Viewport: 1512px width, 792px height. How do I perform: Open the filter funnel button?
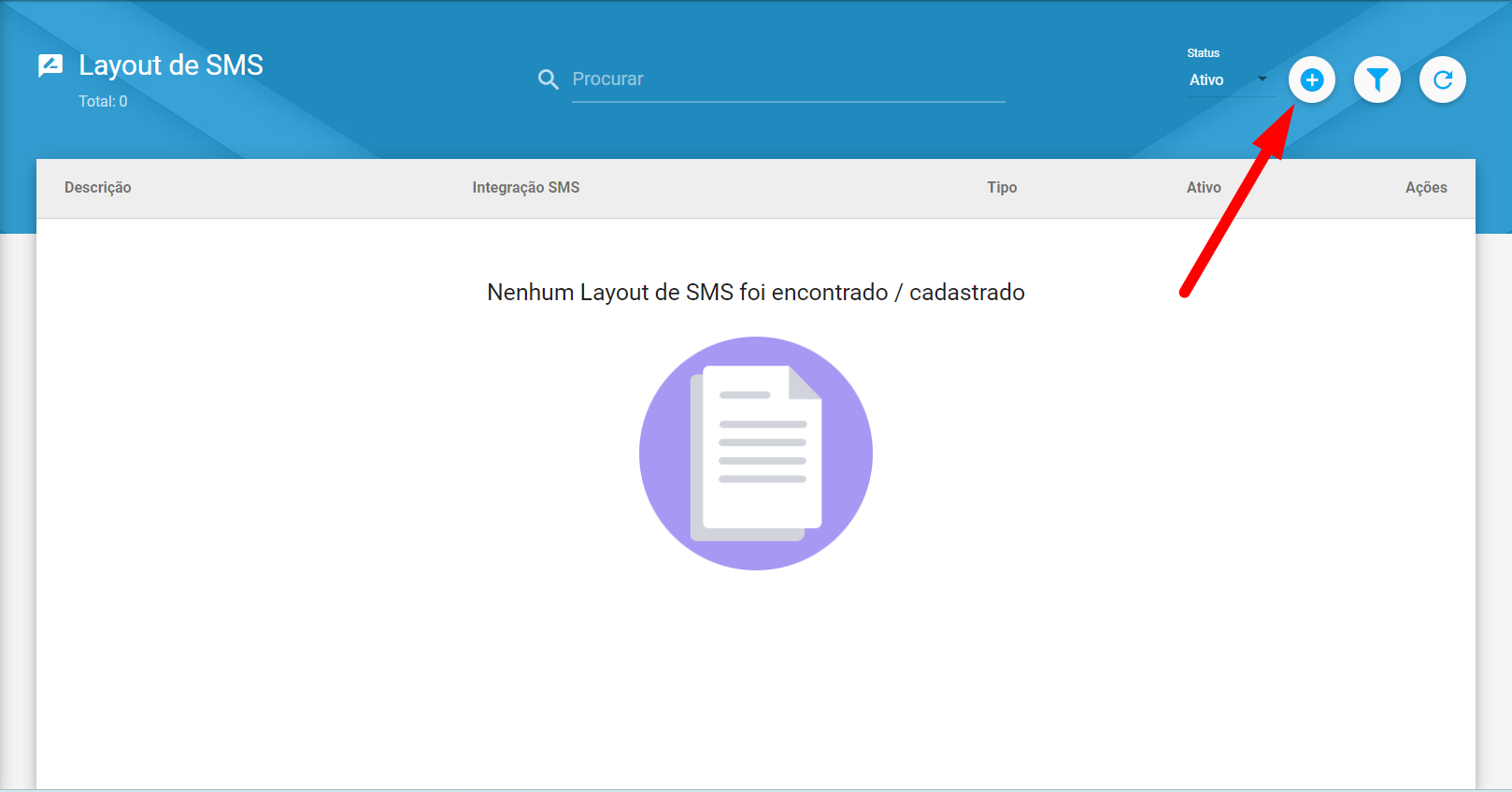1376,79
